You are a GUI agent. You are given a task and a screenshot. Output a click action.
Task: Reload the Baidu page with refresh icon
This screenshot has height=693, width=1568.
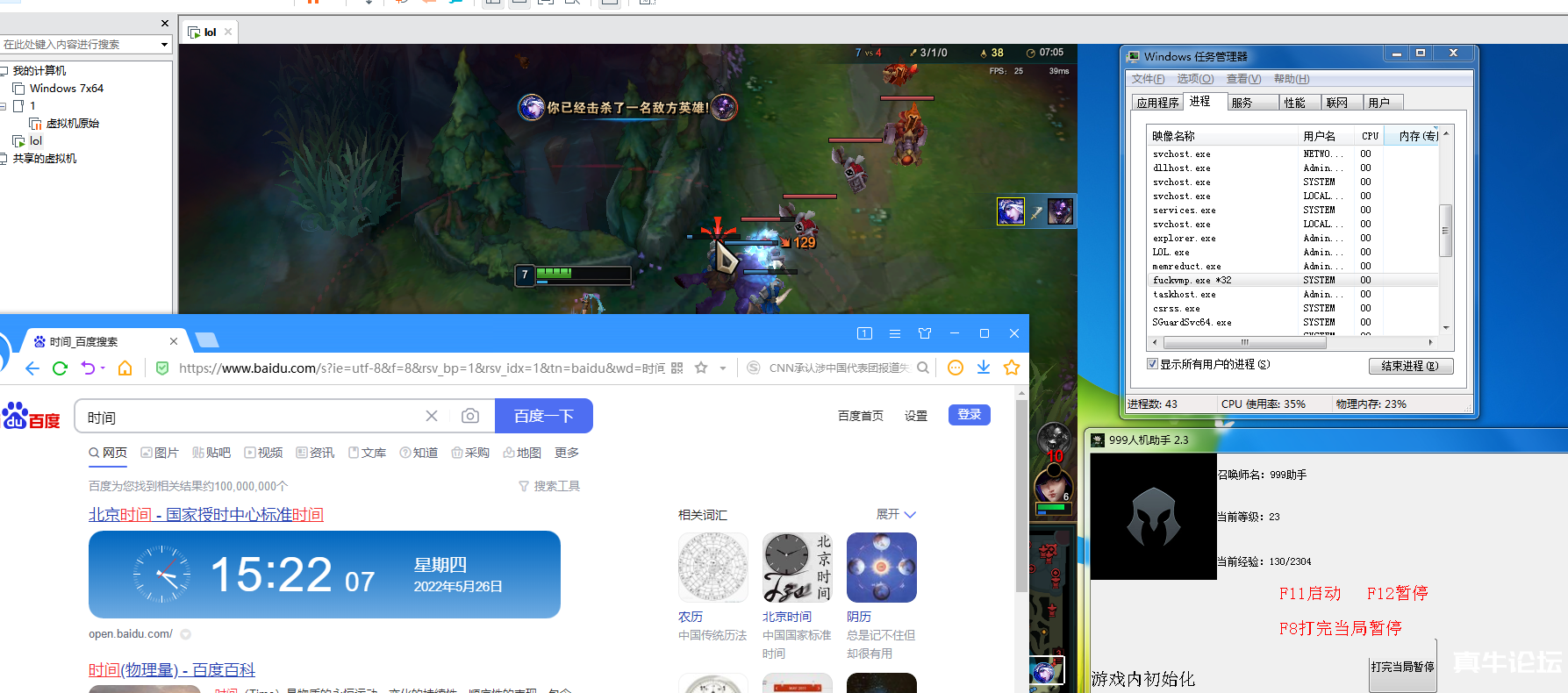(x=60, y=368)
